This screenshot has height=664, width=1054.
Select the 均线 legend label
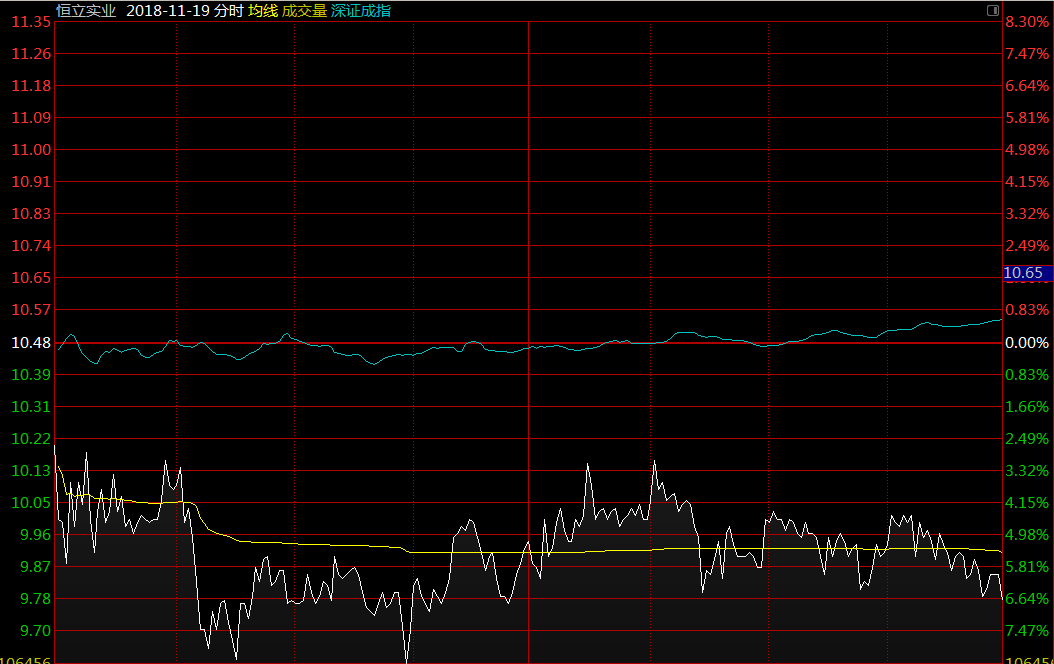click(263, 11)
